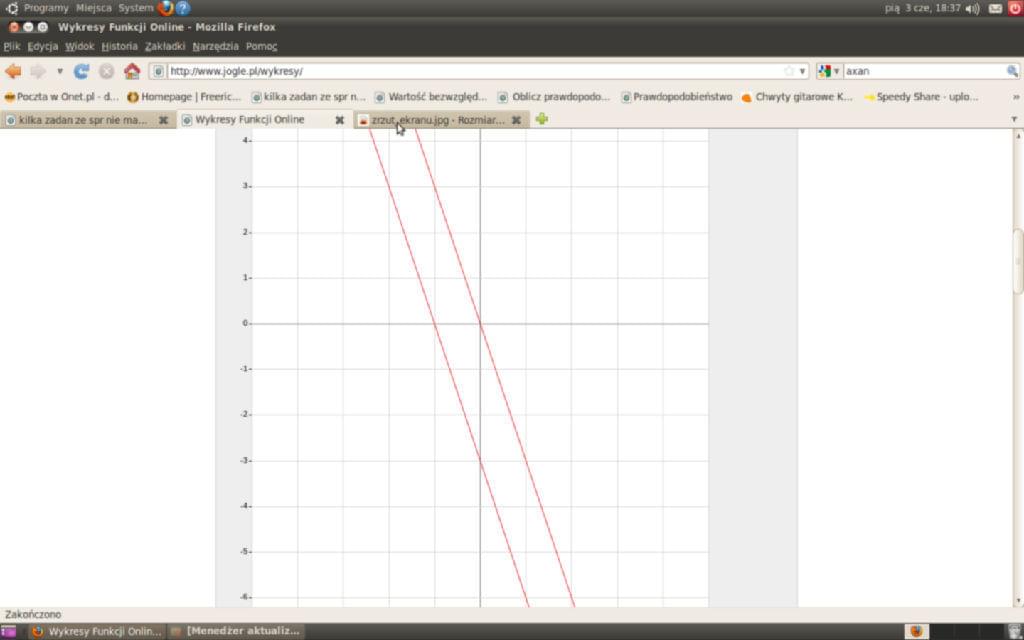This screenshot has width=1024, height=640.
Task: Click the search magnifier icon
Action: (x=1012, y=71)
